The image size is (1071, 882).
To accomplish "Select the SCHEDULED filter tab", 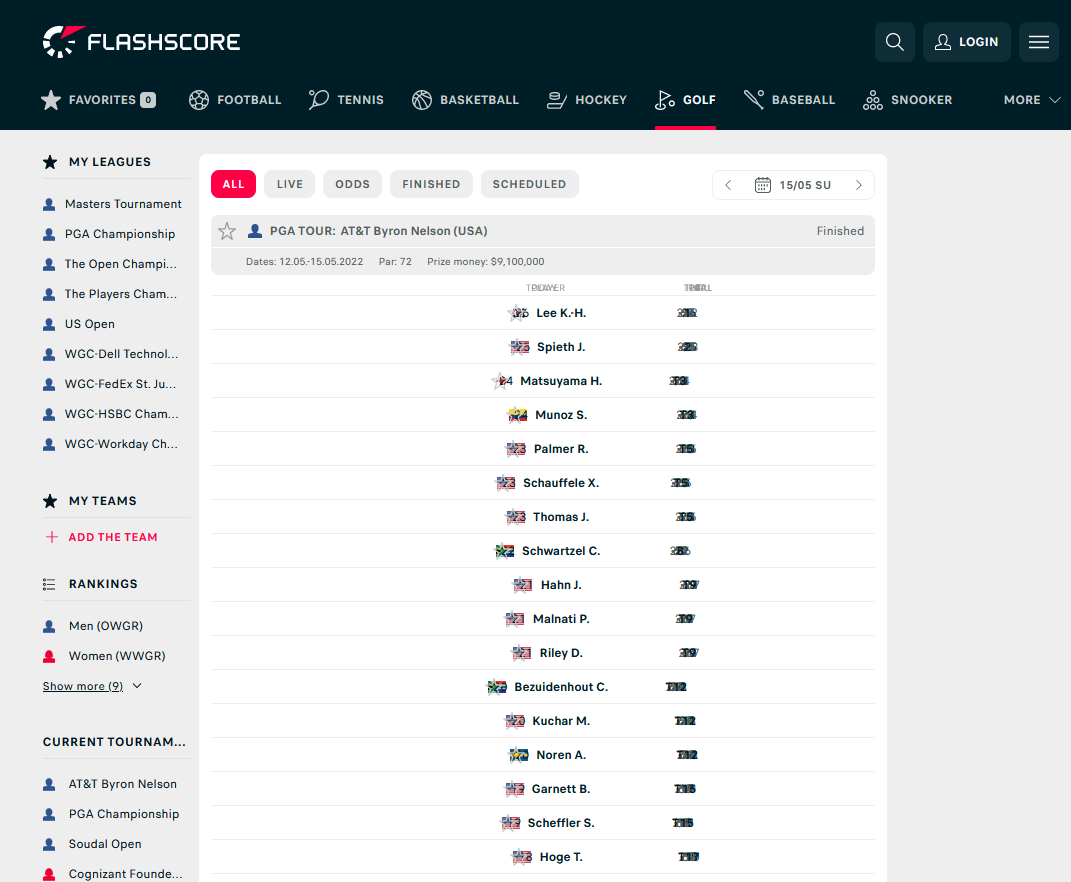I will [x=529, y=184].
